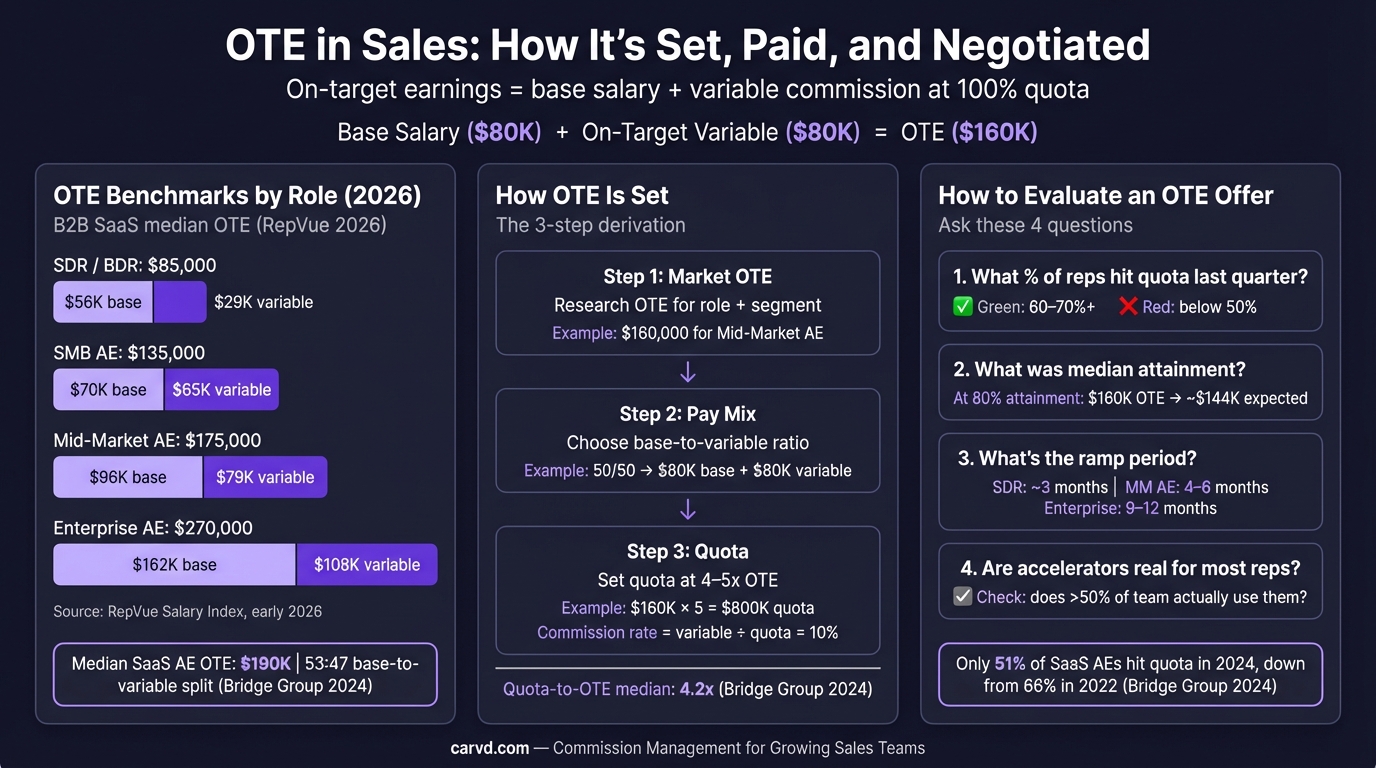The height and width of the screenshot is (768, 1376).
Task: Click the down arrow above Step 3 box
Action: pyautogui.click(x=688, y=510)
